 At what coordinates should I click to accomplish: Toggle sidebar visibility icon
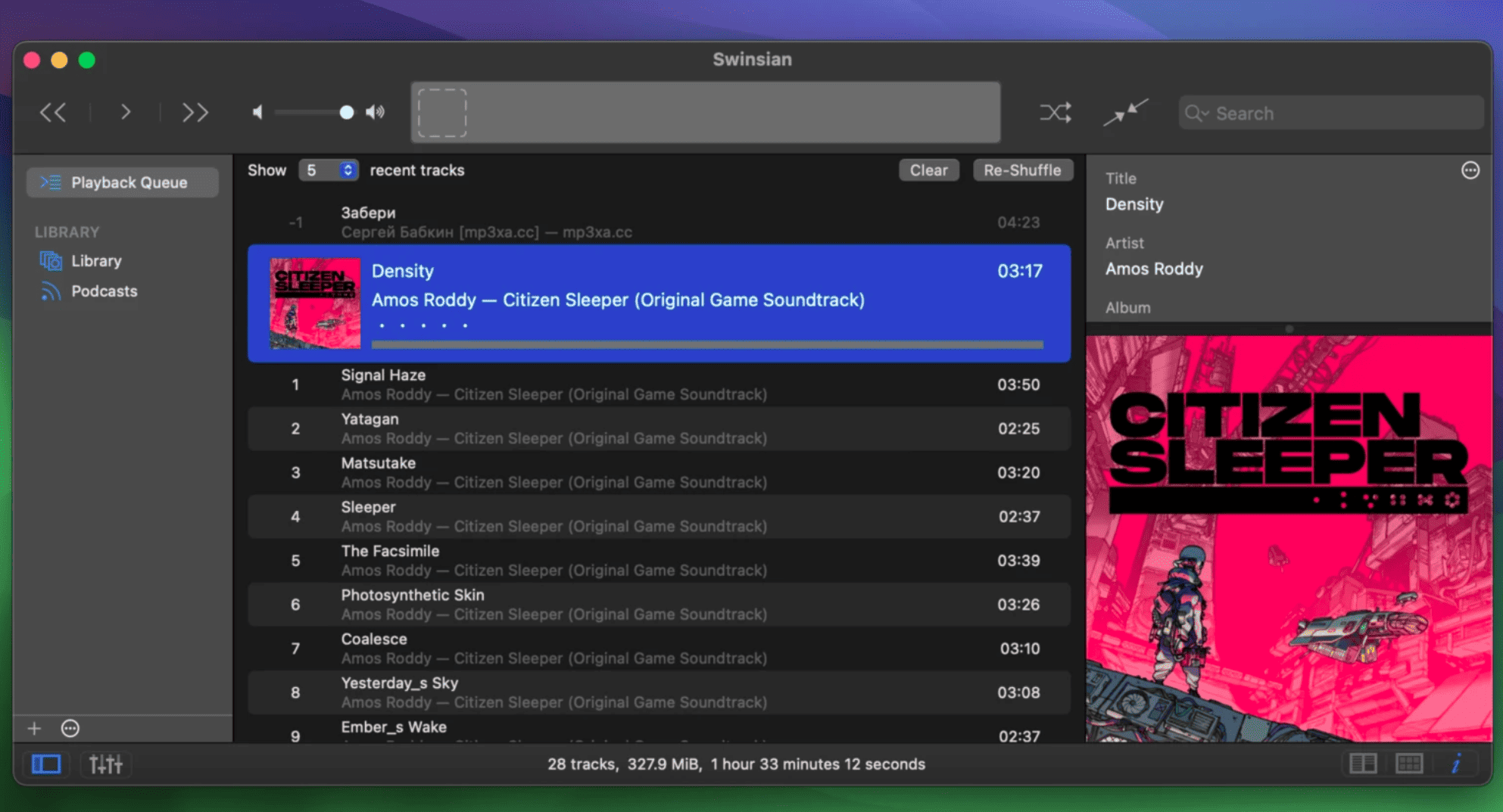coord(46,764)
